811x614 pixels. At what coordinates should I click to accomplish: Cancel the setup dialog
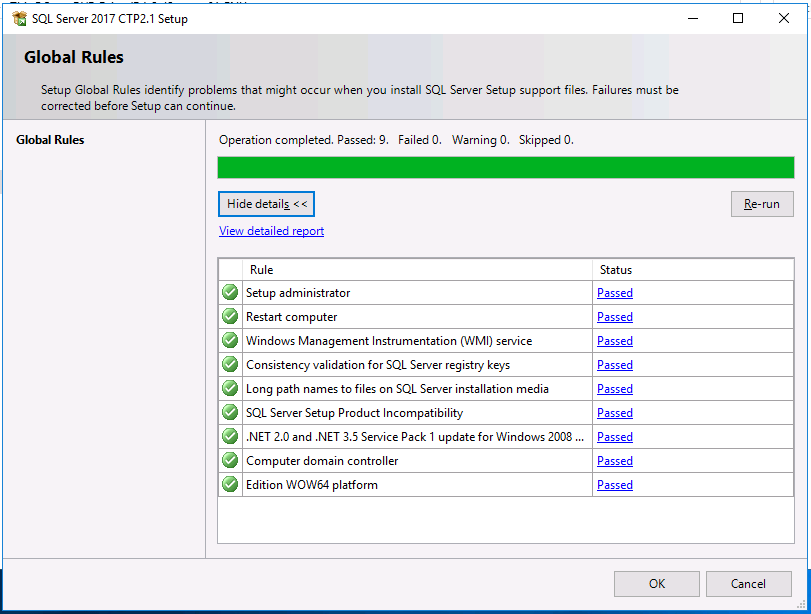pyautogui.click(x=748, y=583)
